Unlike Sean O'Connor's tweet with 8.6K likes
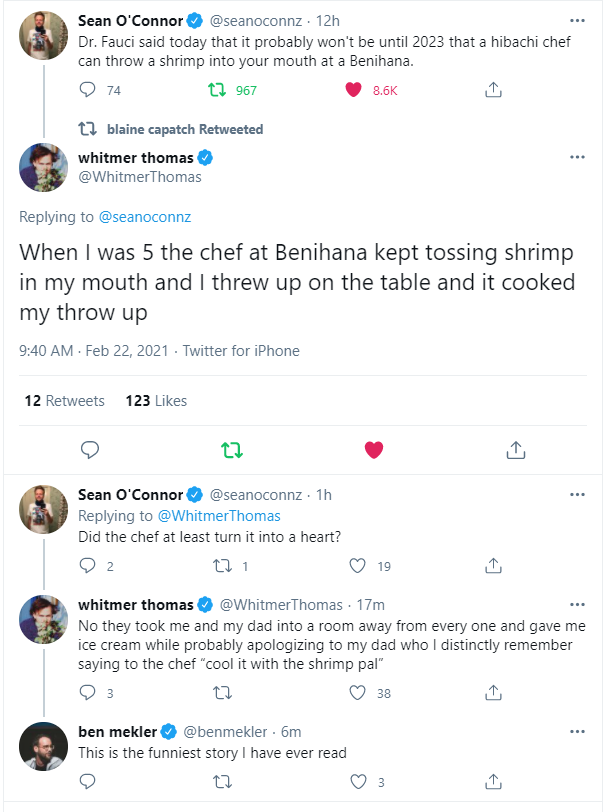Image resolution: width=616 pixels, height=812 pixels. tap(353, 90)
